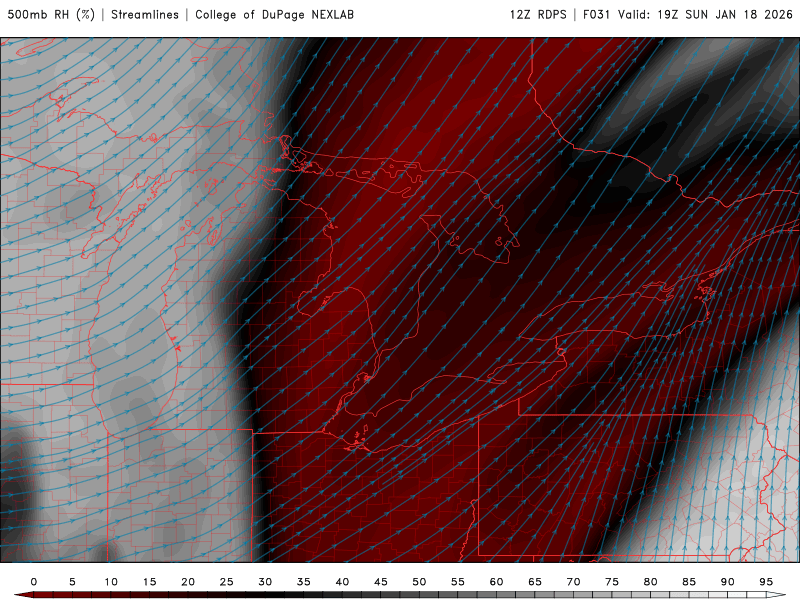Select the "10" color scale label
This screenshot has width=800, height=600.
click(x=111, y=582)
